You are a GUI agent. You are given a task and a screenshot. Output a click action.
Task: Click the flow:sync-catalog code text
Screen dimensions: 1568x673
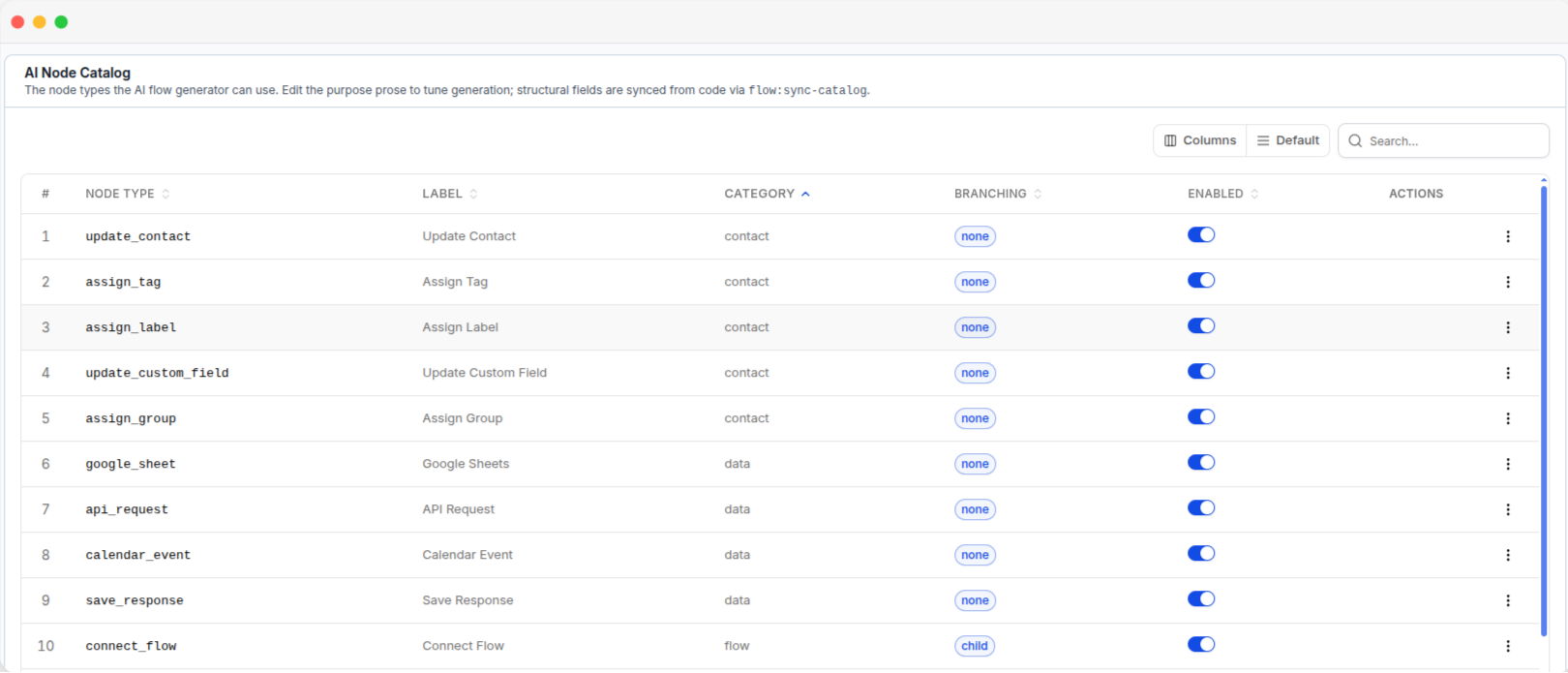pyautogui.click(x=807, y=90)
